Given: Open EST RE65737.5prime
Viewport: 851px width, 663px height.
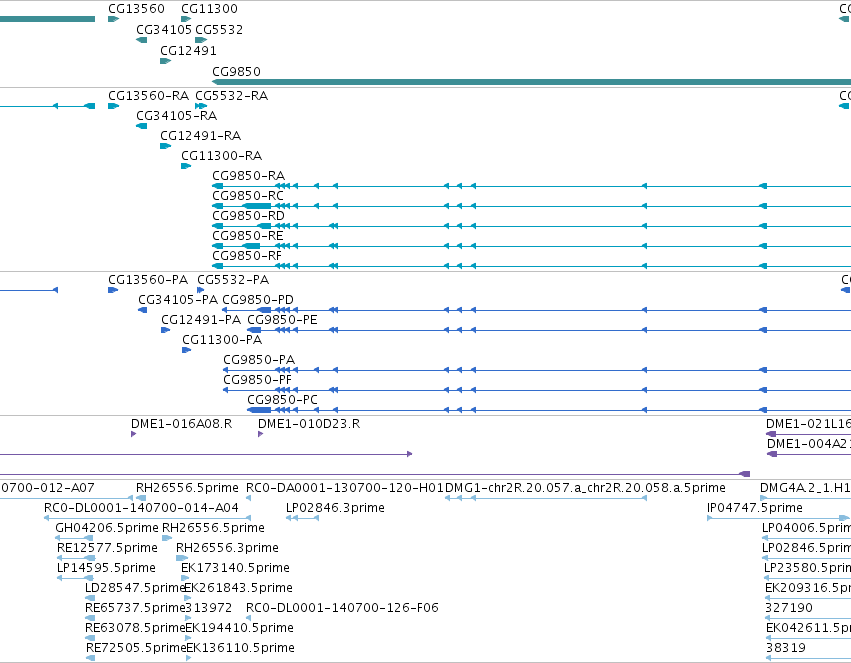Looking at the screenshot, I should tap(136, 609).
